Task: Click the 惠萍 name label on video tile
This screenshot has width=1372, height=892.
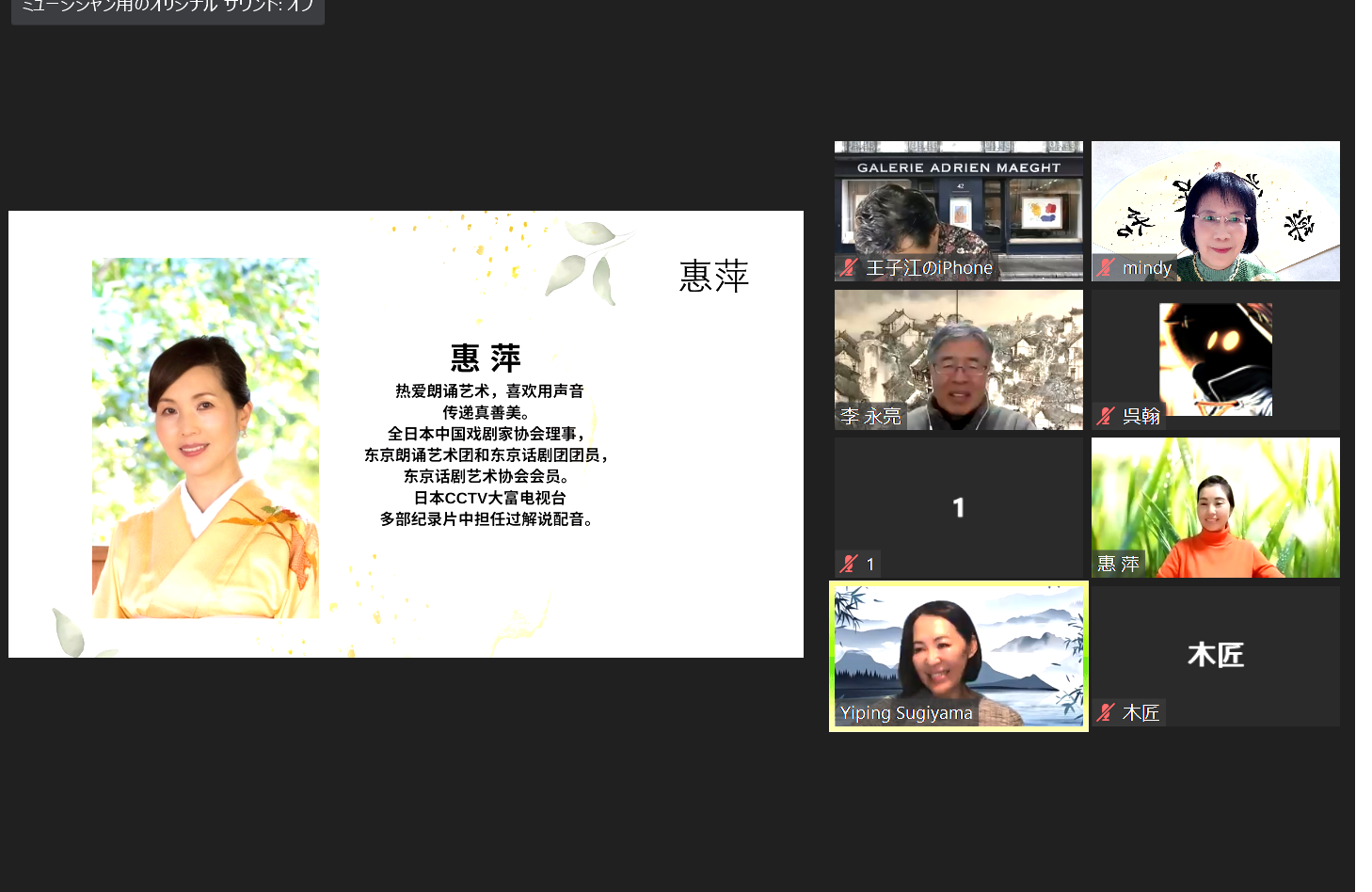Action: [1118, 564]
